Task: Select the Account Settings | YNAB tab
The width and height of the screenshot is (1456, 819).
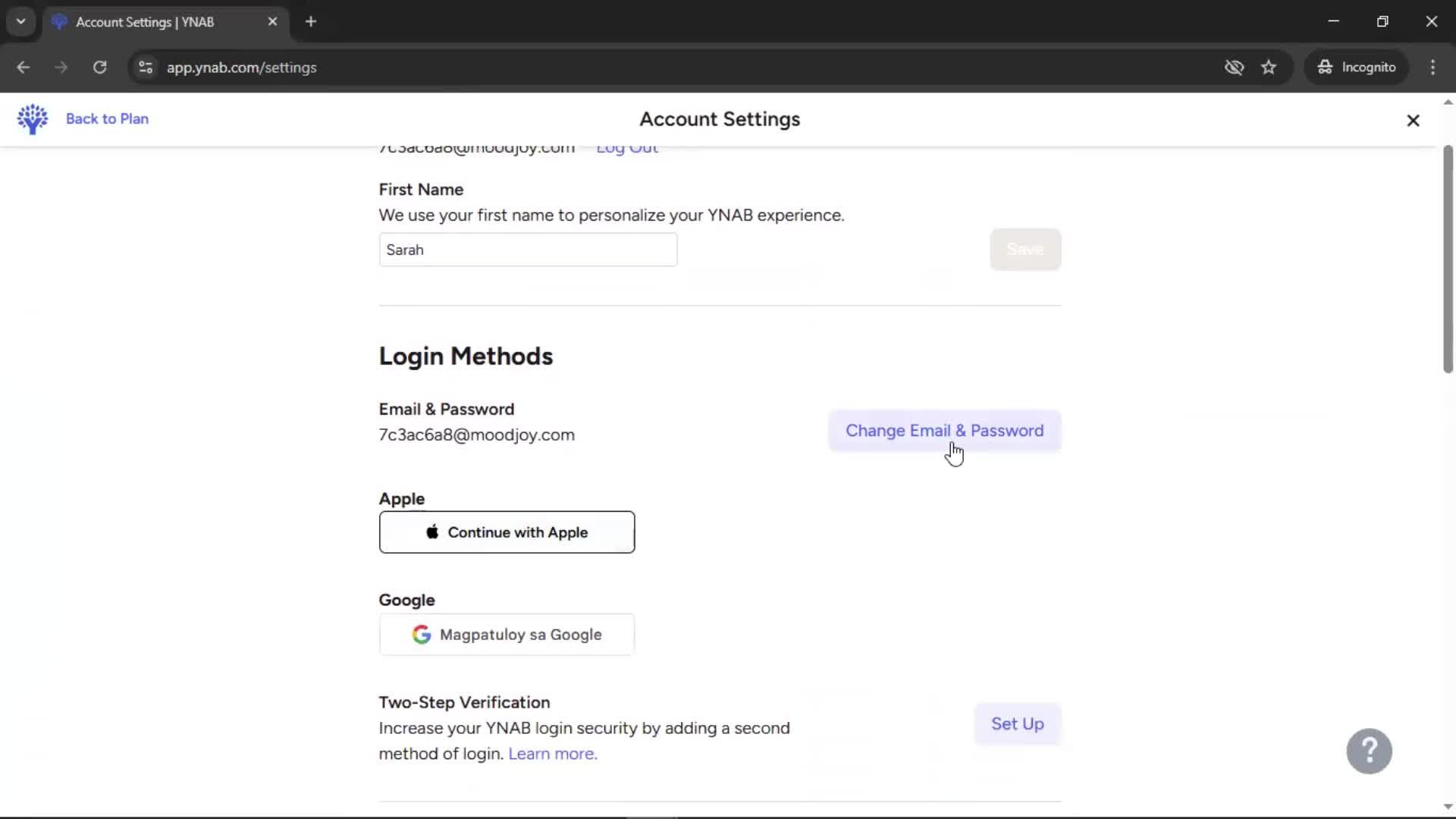Action: pyautogui.click(x=165, y=22)
